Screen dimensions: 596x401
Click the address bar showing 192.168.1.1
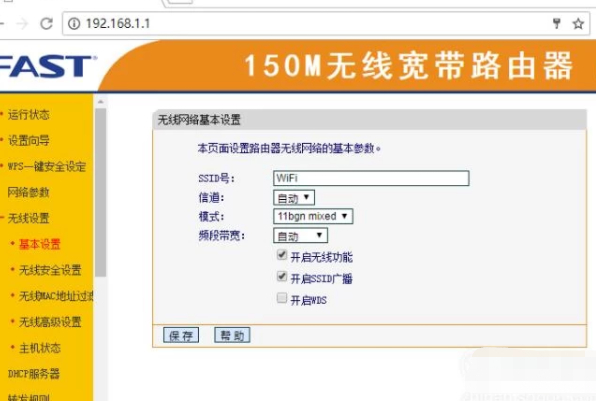[326, 24]
